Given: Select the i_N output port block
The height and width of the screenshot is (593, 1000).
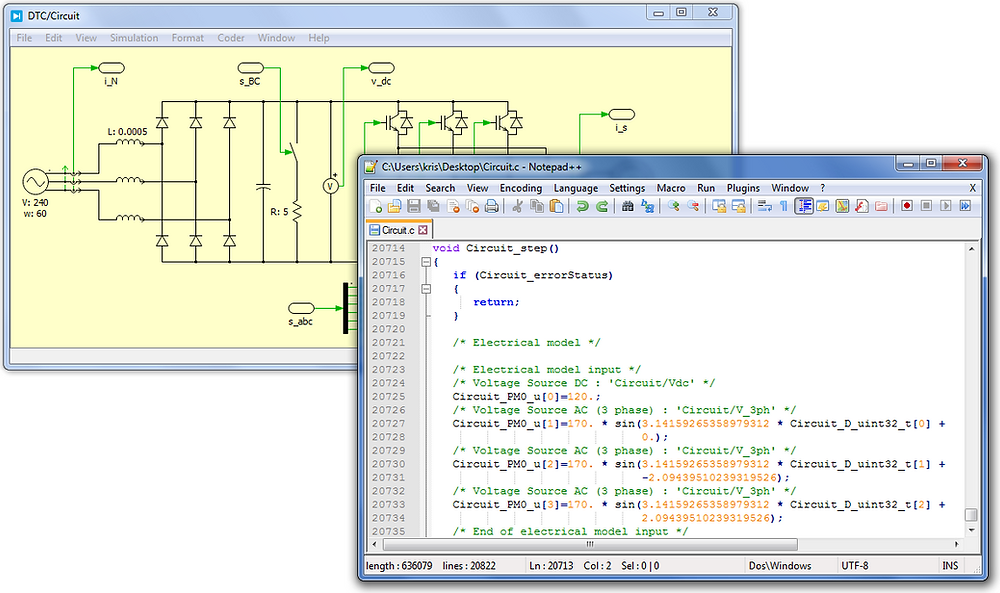Looking at the screenshot, I should [111, 68].
